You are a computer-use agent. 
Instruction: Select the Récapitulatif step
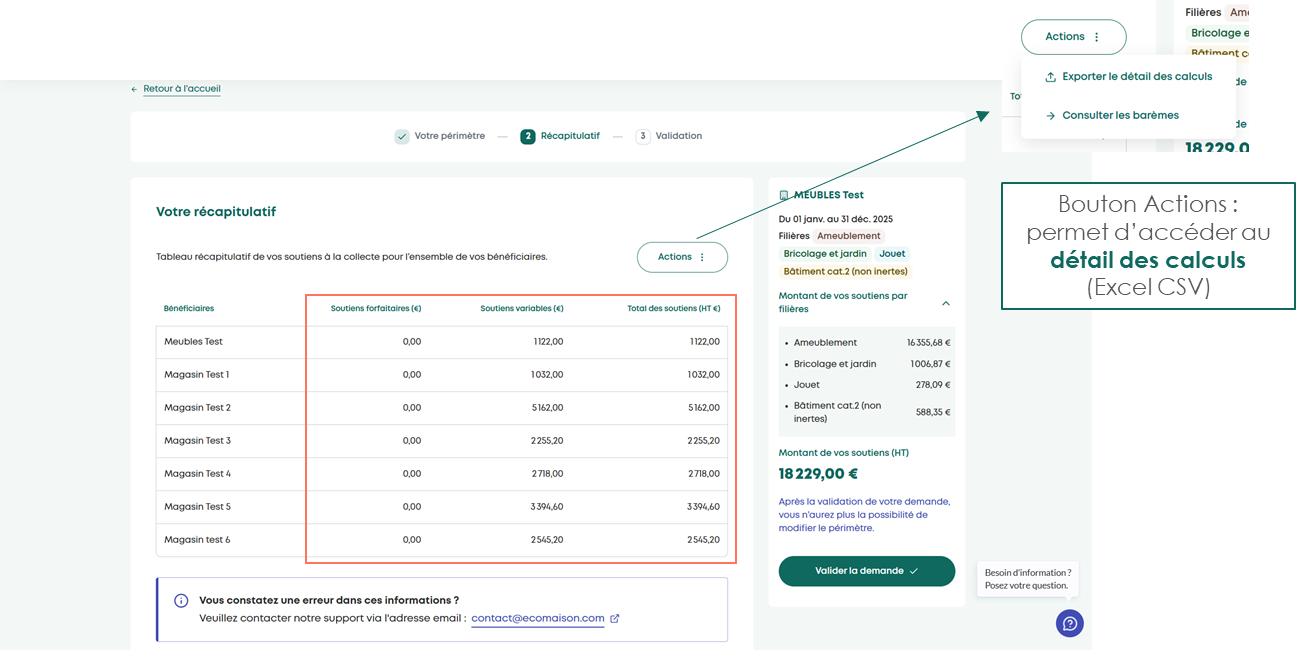coord(570,136)
